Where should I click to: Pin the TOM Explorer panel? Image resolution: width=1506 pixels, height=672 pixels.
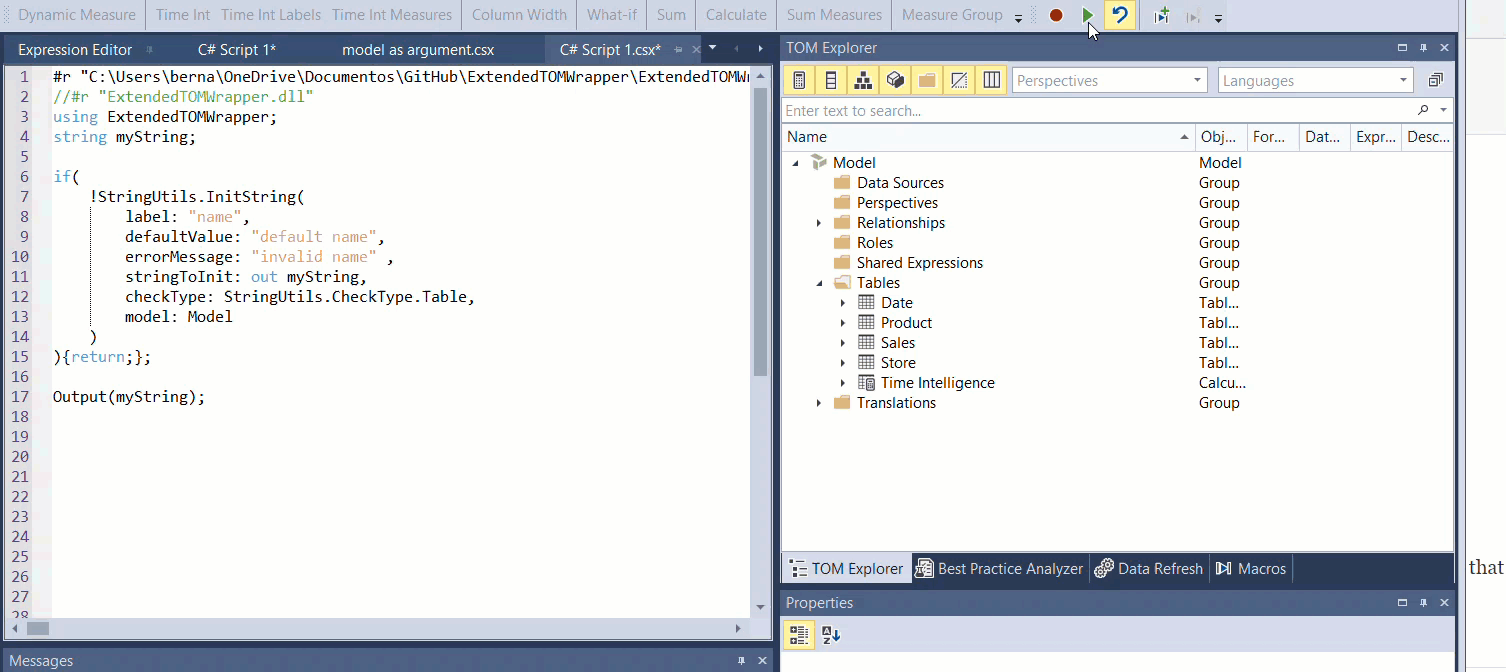[1423, 48]
